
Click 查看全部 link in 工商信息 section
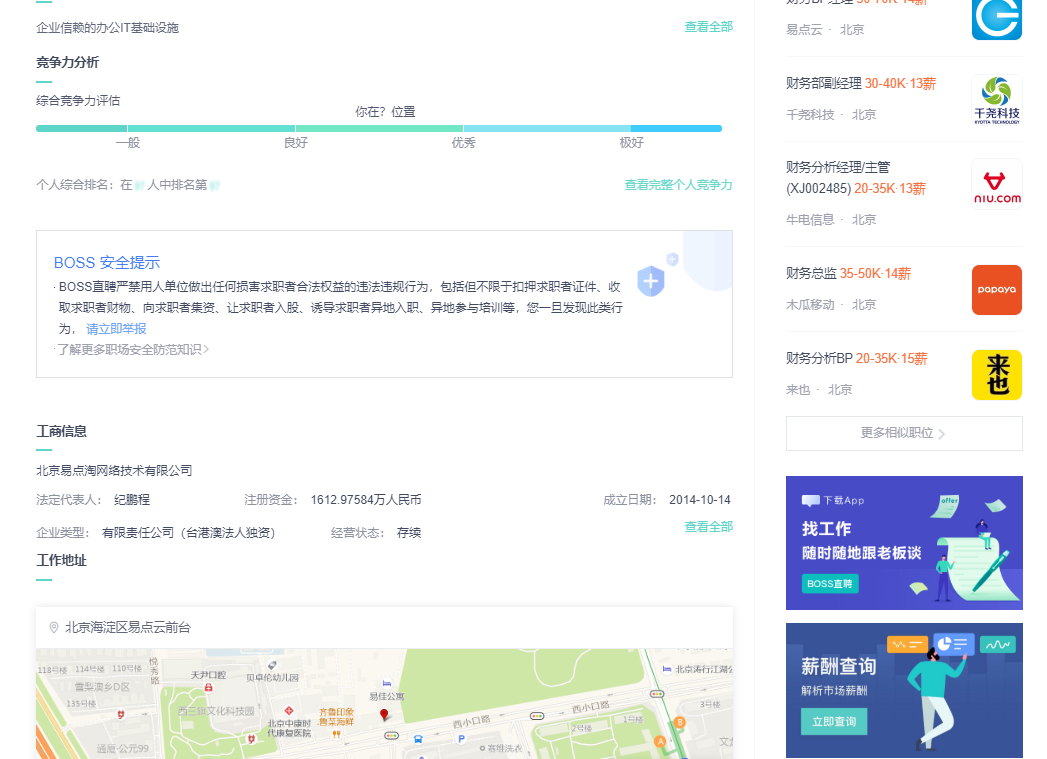click(708, 527)
